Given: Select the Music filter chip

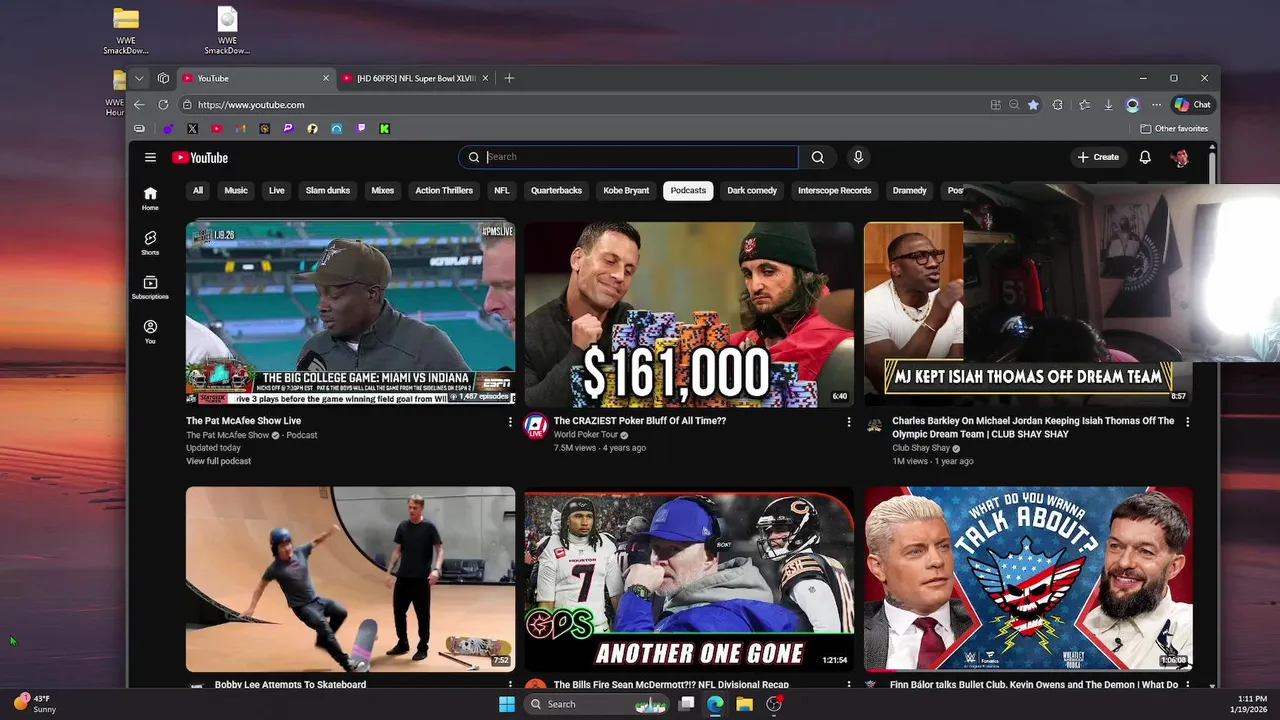Looking at the screenshot, I should pos(236,190).
